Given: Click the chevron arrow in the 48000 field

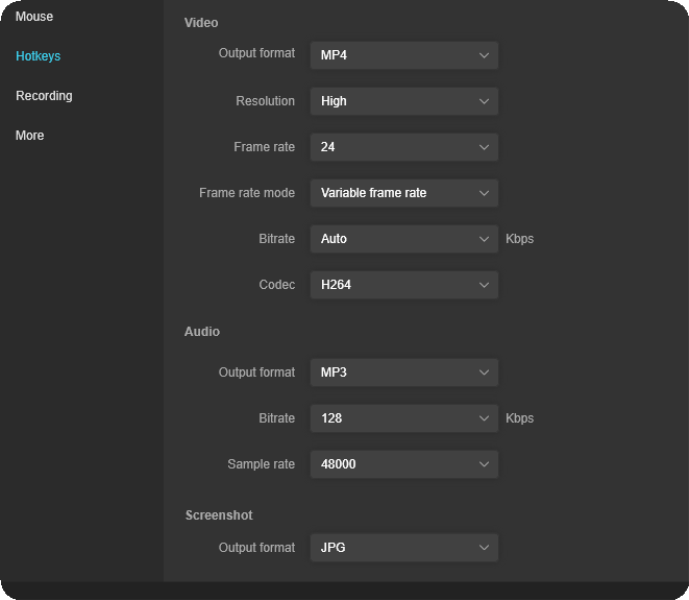Looking at the screenshot, I should [x=484, y=464].
